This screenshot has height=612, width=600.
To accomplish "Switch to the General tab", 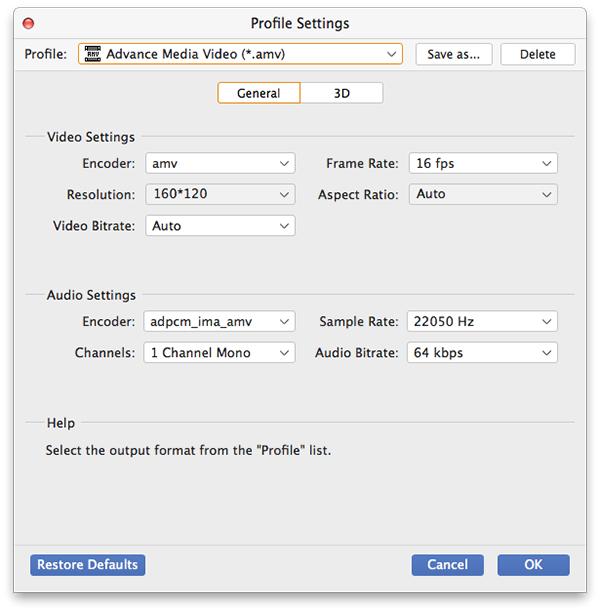I will pyautogui.click(x=258, y=93).
